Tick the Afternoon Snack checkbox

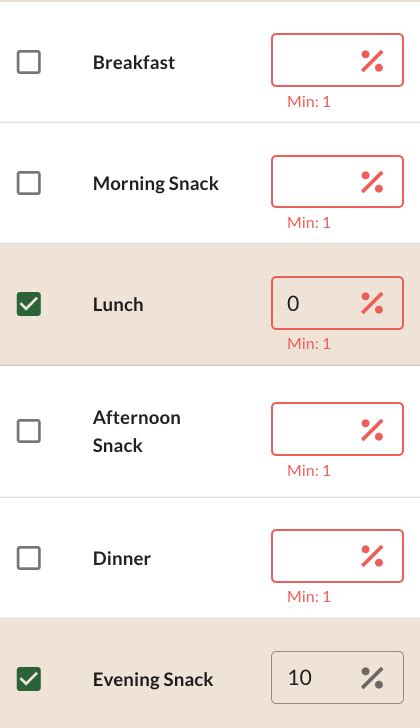click(29, 431)
